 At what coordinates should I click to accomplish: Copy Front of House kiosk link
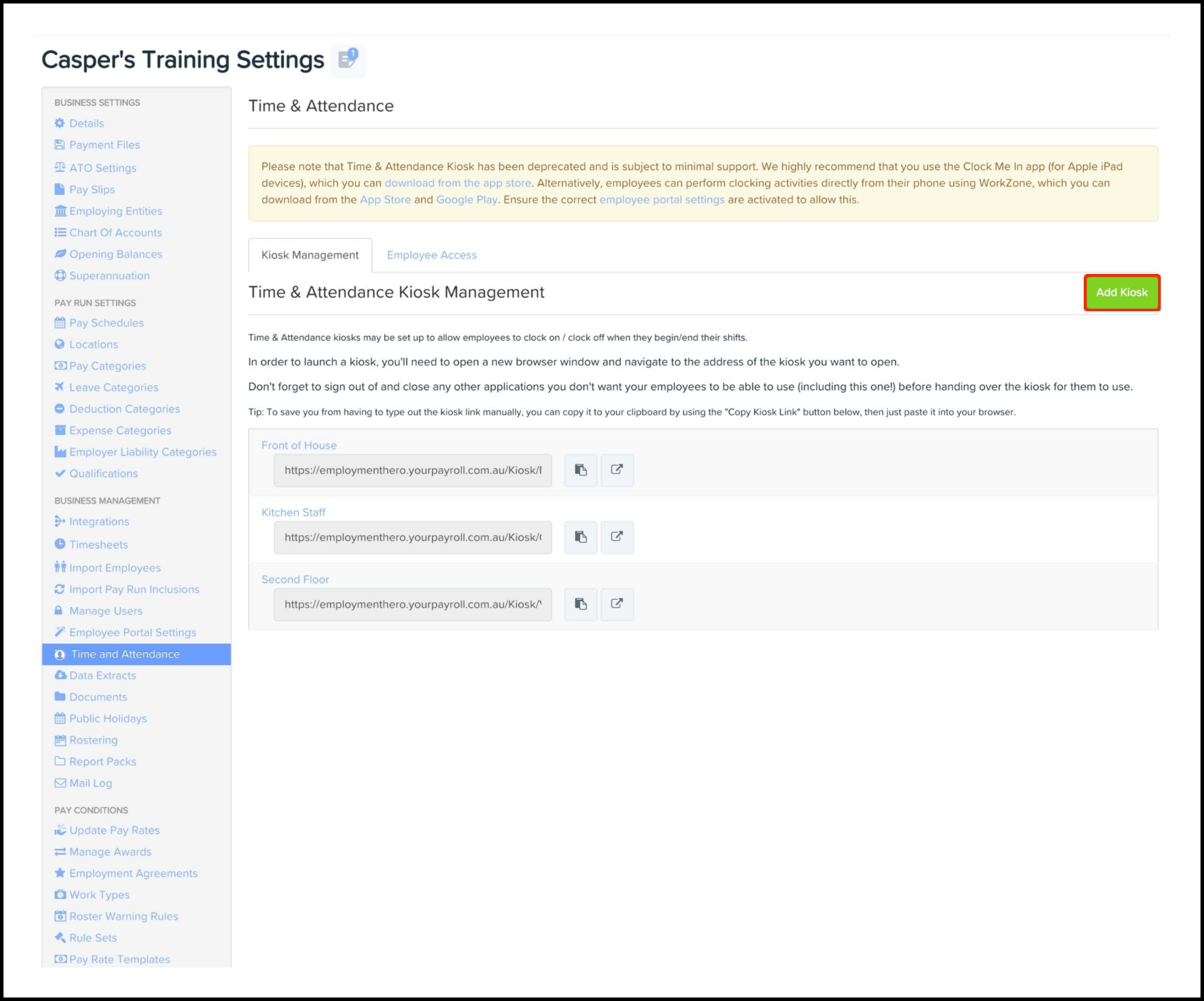[x=580, y=469]
